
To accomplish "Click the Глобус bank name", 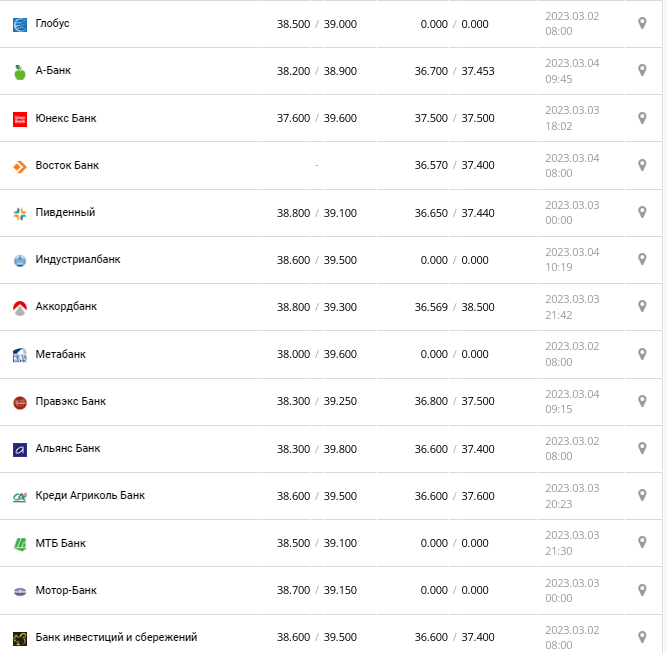I will (52, 23).
